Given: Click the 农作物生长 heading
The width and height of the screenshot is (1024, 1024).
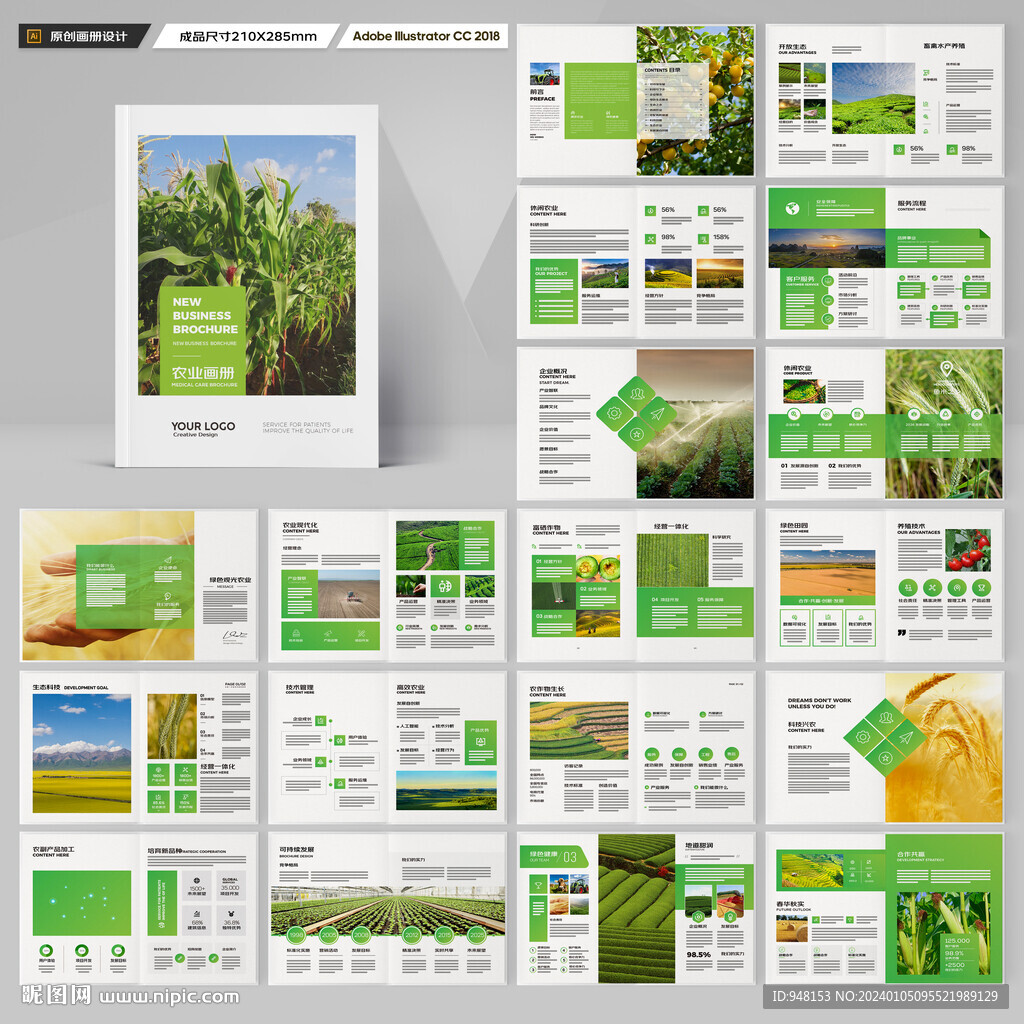Looking at the screenshot, I should [x=547, y=689].
